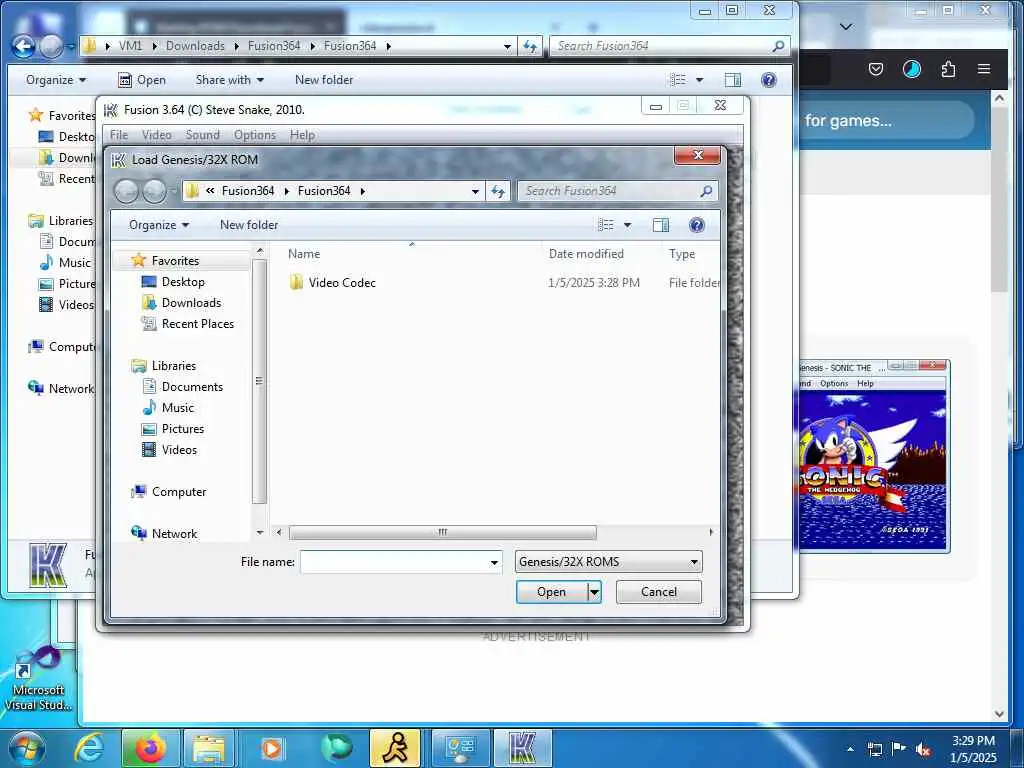This screenshot has width=1024, height=768.
Task: Select Network in the dialog navigation pane
Action: click(174, 534)
